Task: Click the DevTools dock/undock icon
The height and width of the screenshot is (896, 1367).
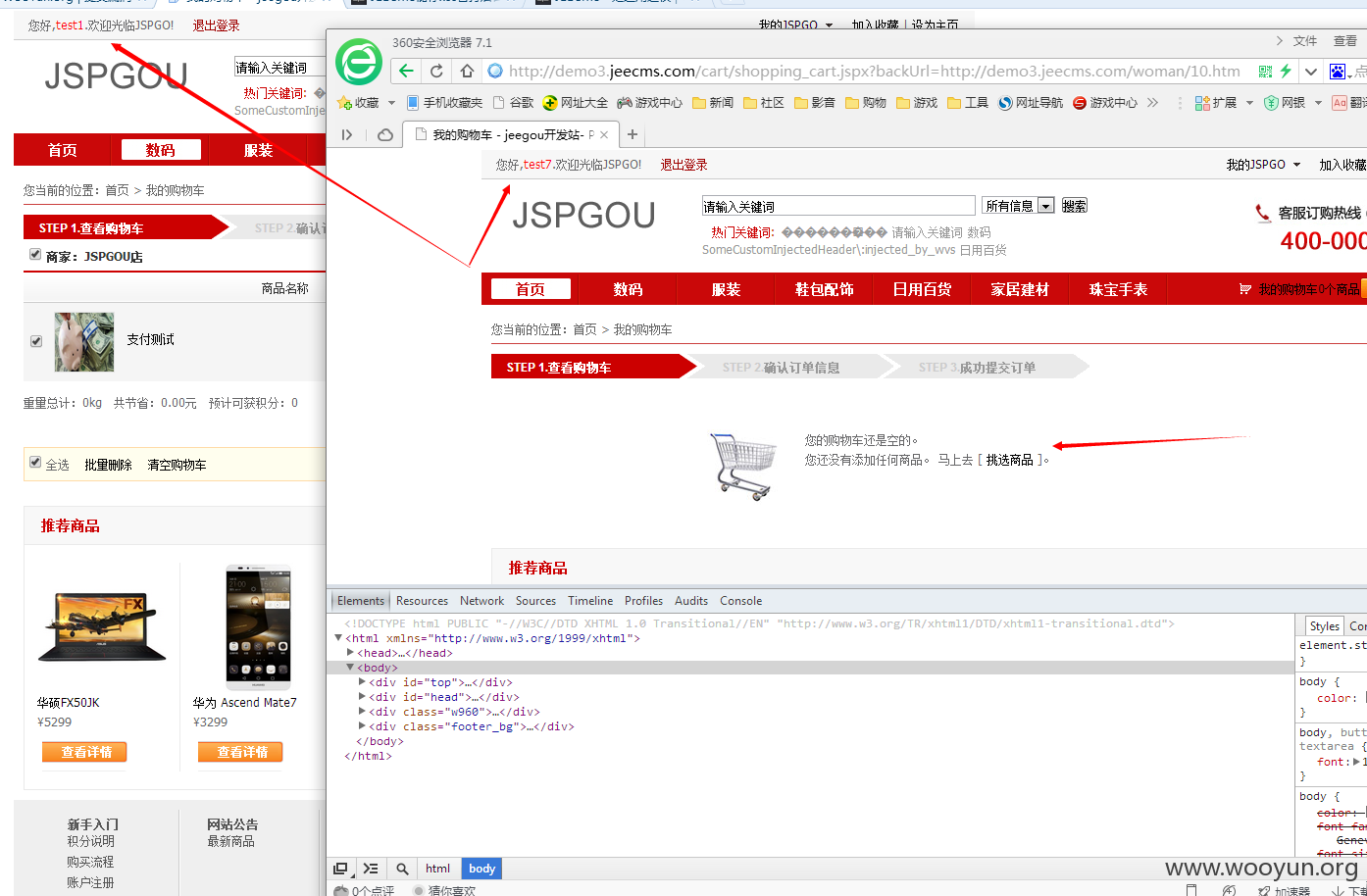Action: (x=340, y=869)
